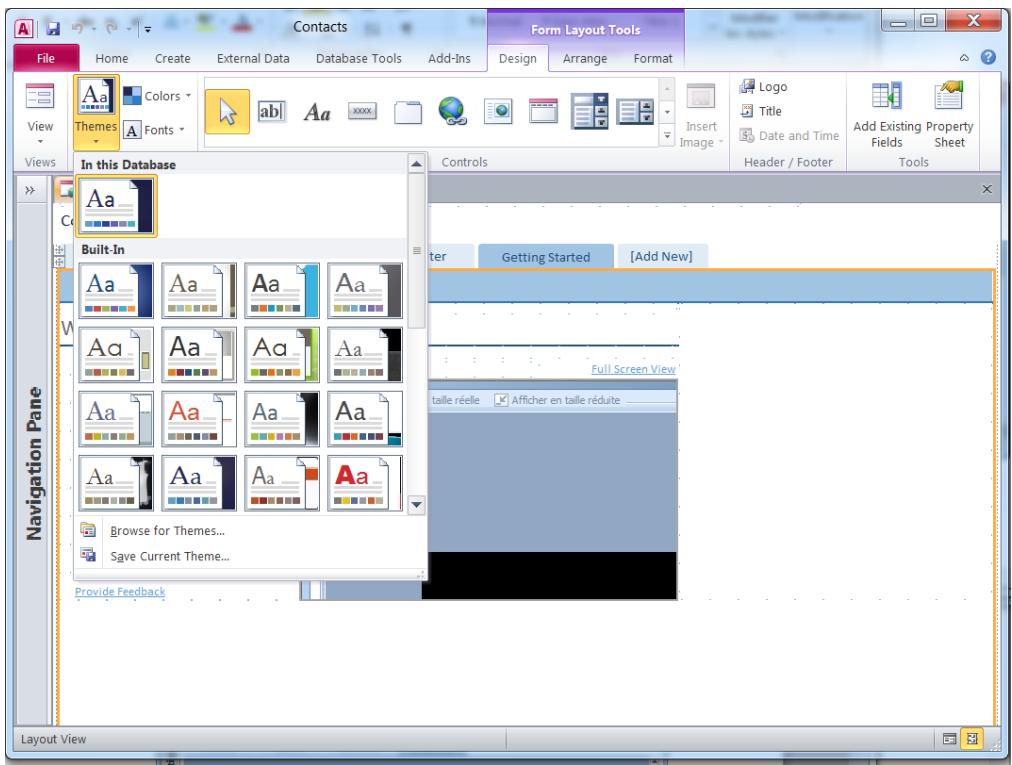Image resolution: width=1012 pixels, height=765 pixels.
Task: Expand the controls gallery More arrow
Action: (x=667, y=136)
